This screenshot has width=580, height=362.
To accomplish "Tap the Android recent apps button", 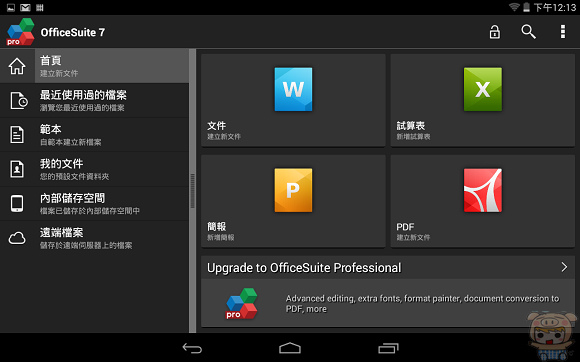I will click(388, 348).
